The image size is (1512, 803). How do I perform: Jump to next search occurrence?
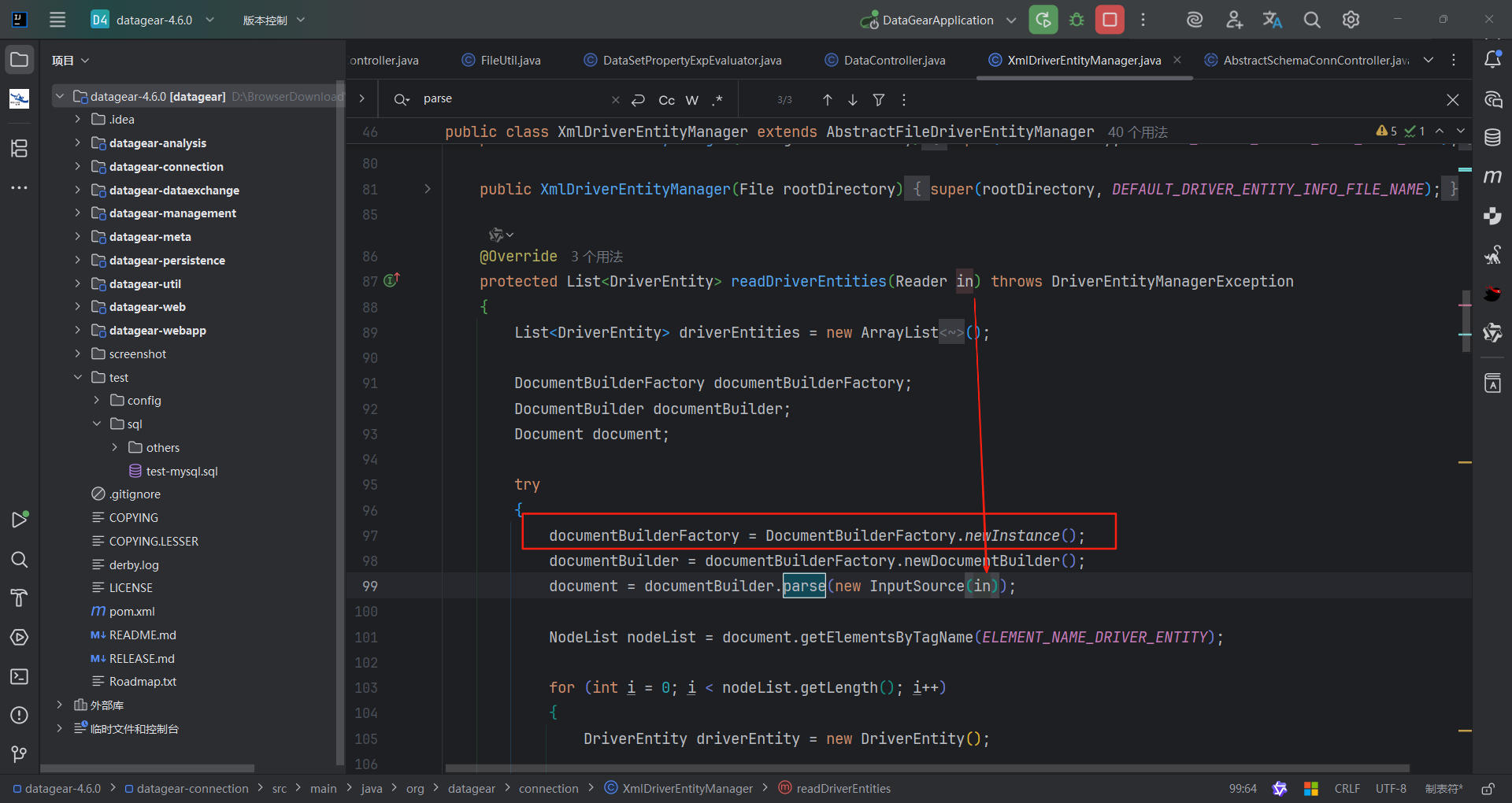(x=853, y=100)
